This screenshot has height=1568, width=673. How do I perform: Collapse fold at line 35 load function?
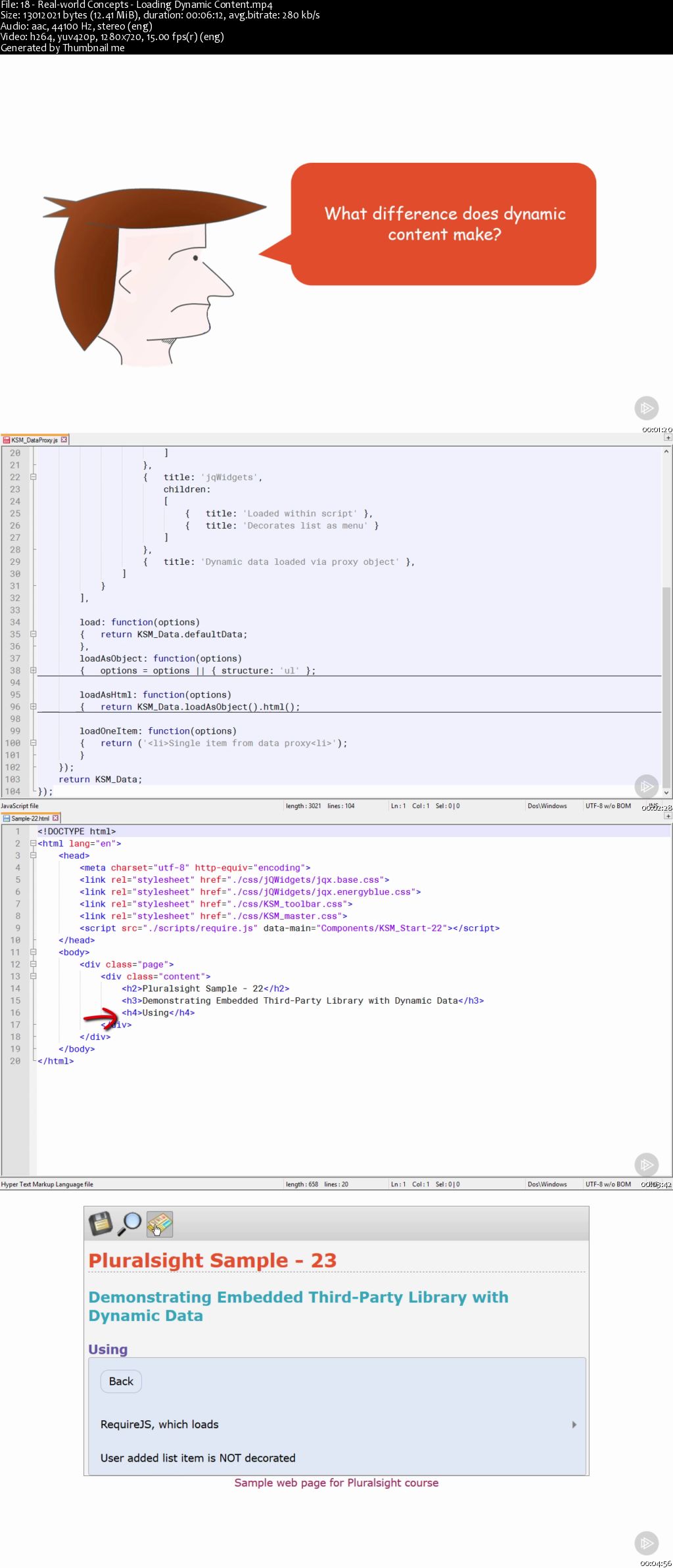click(33, 634)
